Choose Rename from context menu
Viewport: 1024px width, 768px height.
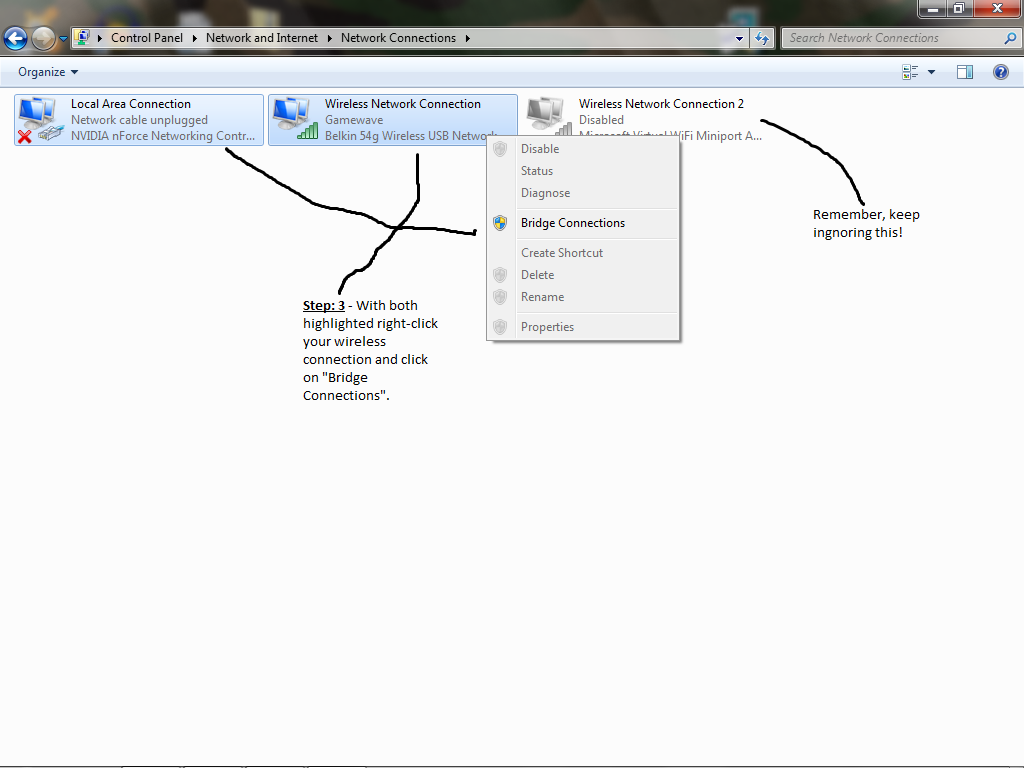[x=583, y=297]
